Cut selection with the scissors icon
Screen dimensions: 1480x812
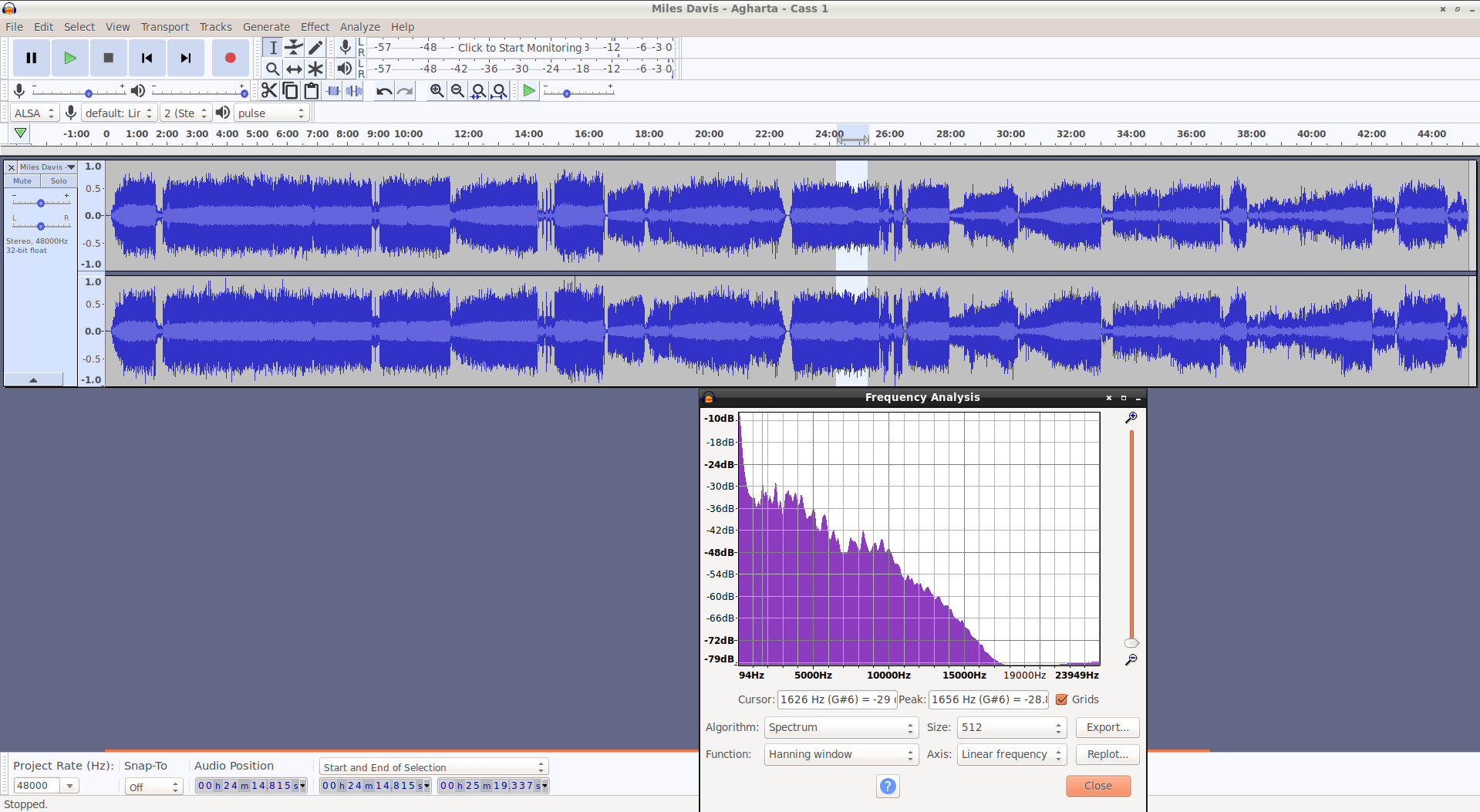[x=268, y=91]
